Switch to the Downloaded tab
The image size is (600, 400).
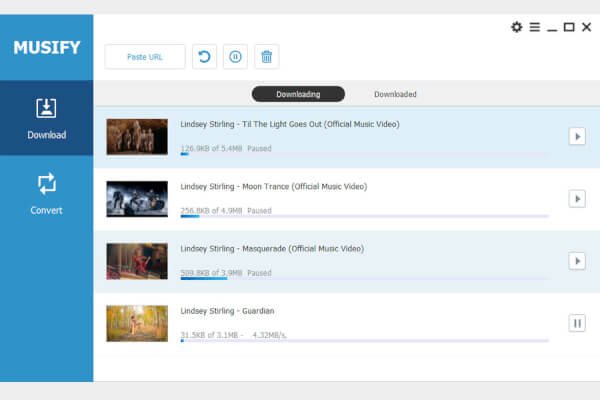tap(395, 94)
